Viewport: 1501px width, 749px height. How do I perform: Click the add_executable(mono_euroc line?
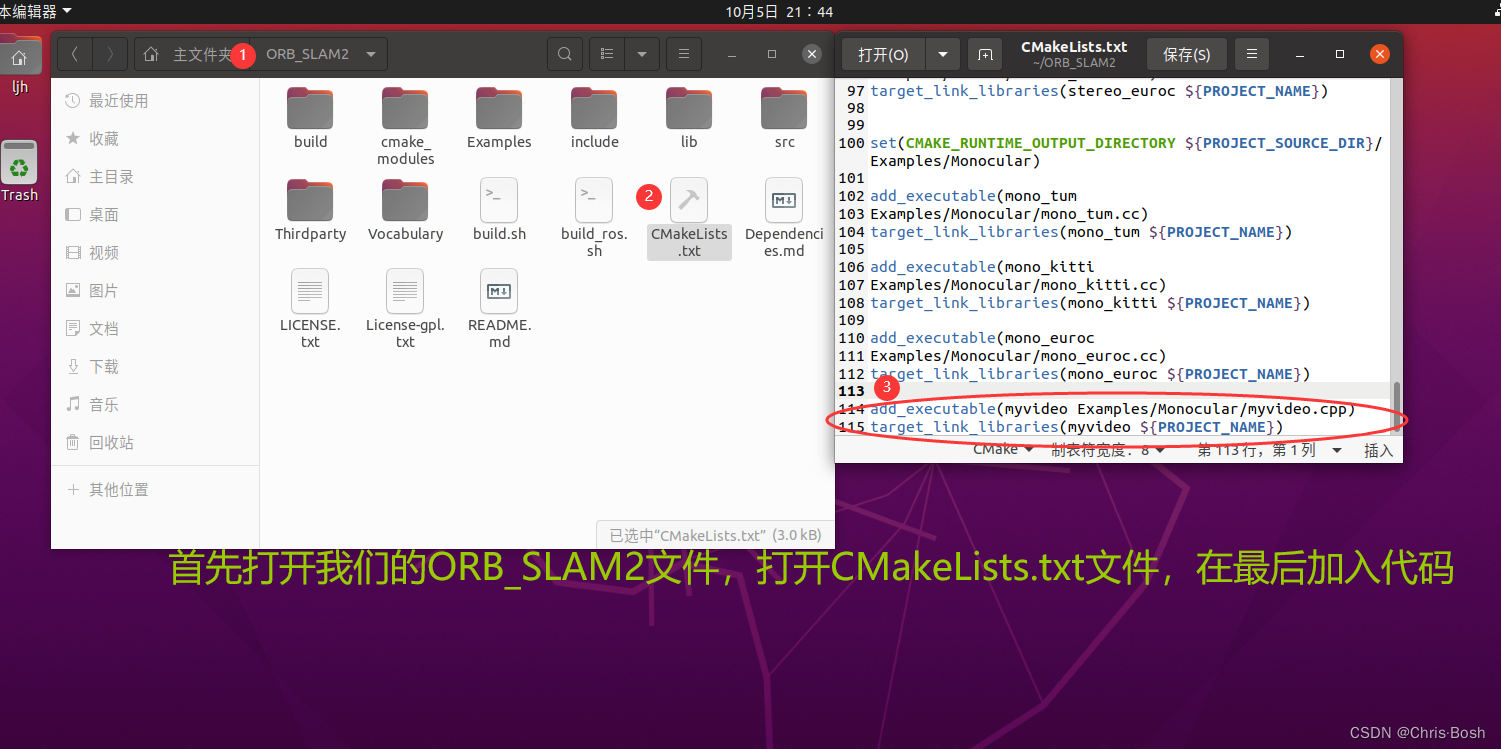[982, 338]
